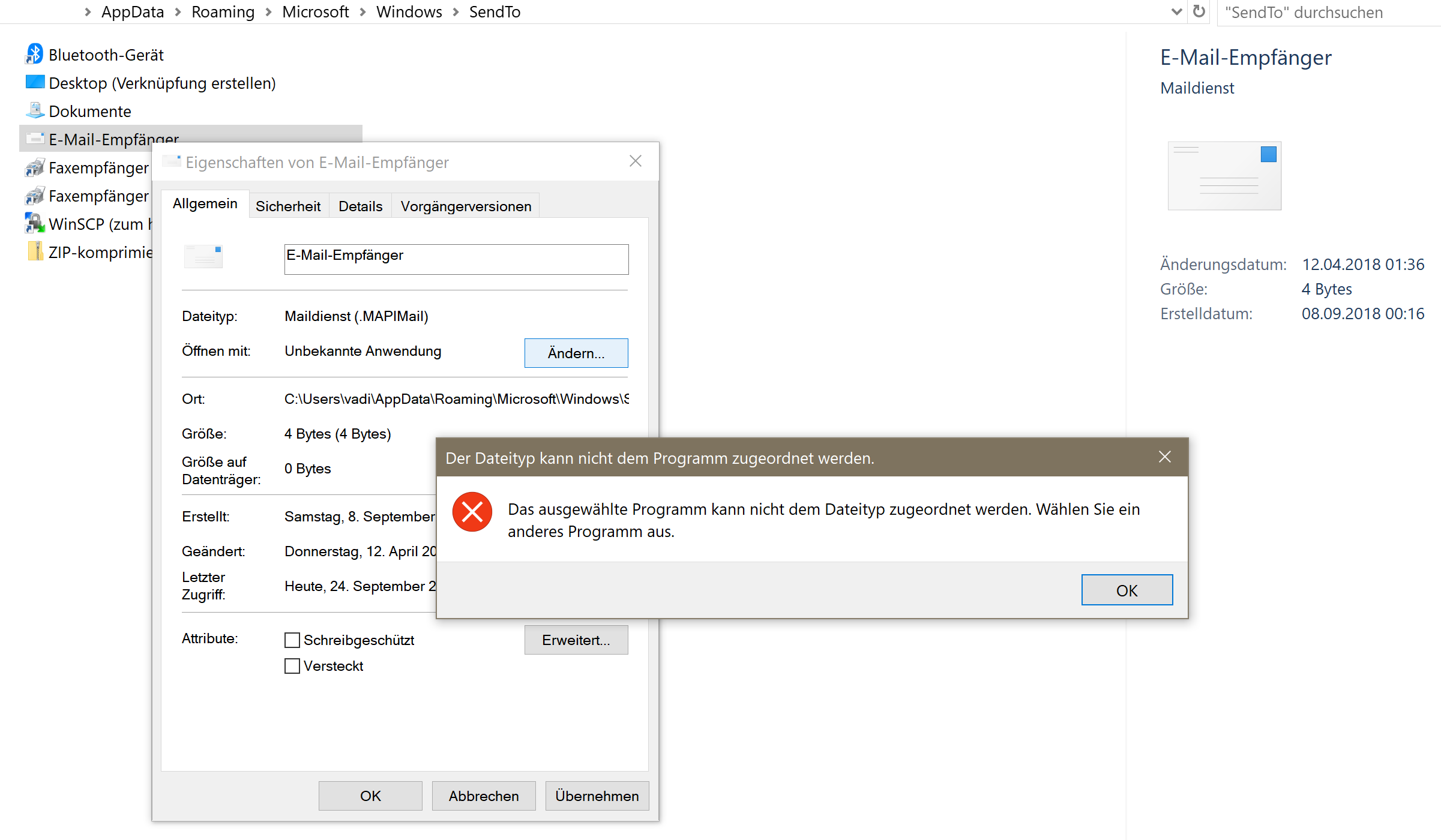Toggle the Schreibgeschützt checkbox
The image size is (1441, 840).
click(292, 640)
